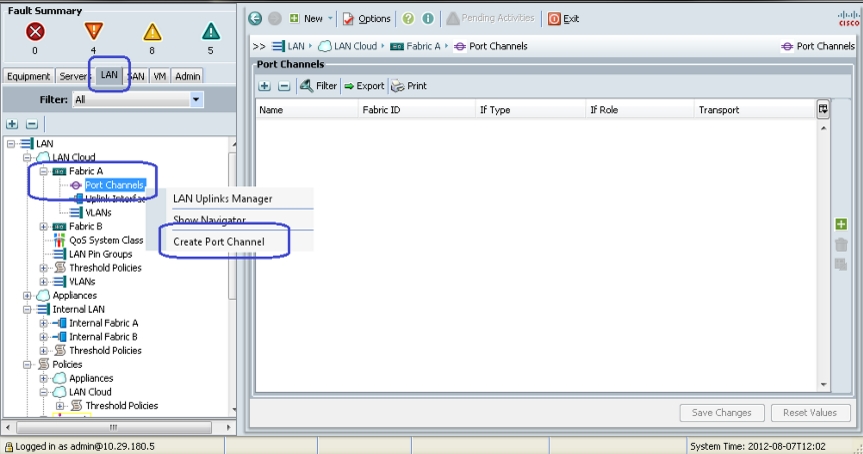Screen dimensions: 863x454
Task: Switch to the Admin tab
Action: [x=187, y=76]
